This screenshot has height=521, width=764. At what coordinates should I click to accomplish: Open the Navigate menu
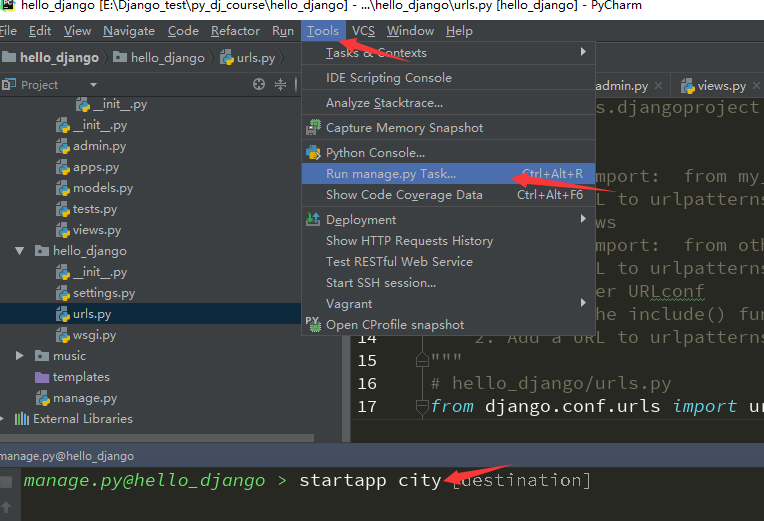(129, 31)
